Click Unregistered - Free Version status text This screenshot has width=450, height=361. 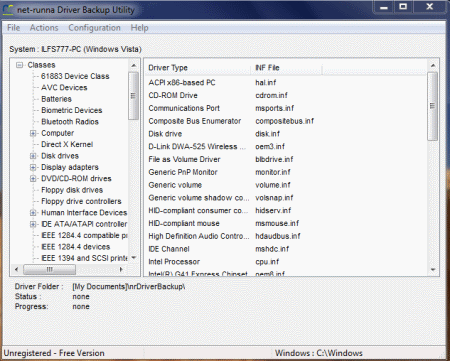(x=54, y=353)
